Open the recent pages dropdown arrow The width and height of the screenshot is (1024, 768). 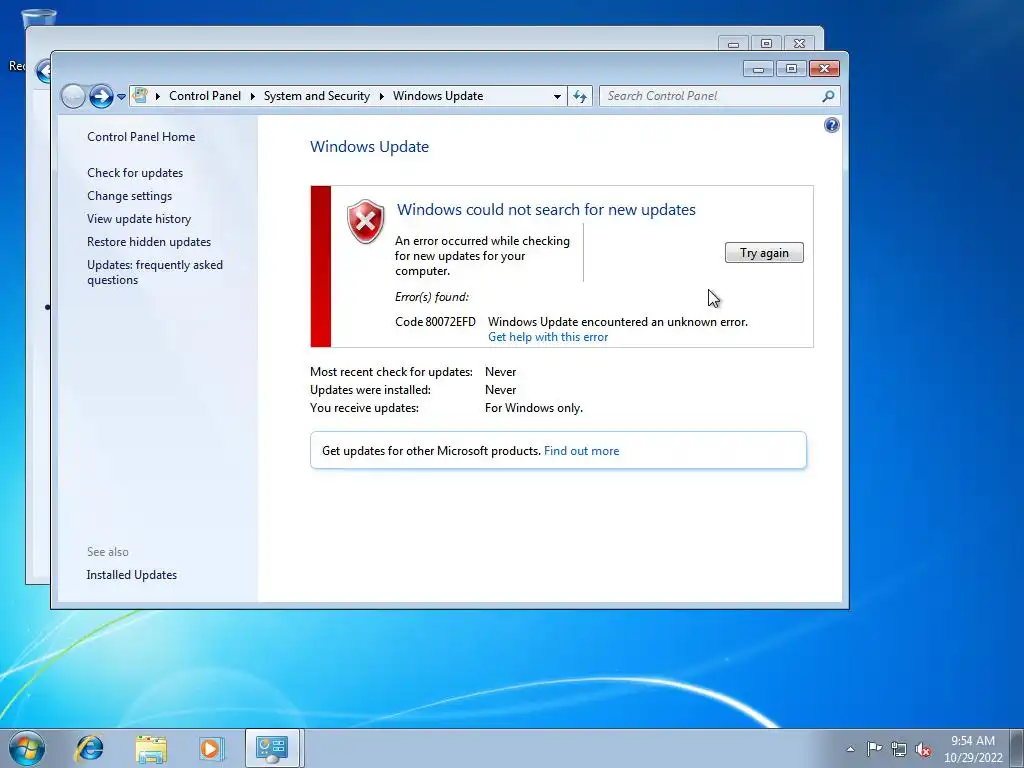coord(121,97)
